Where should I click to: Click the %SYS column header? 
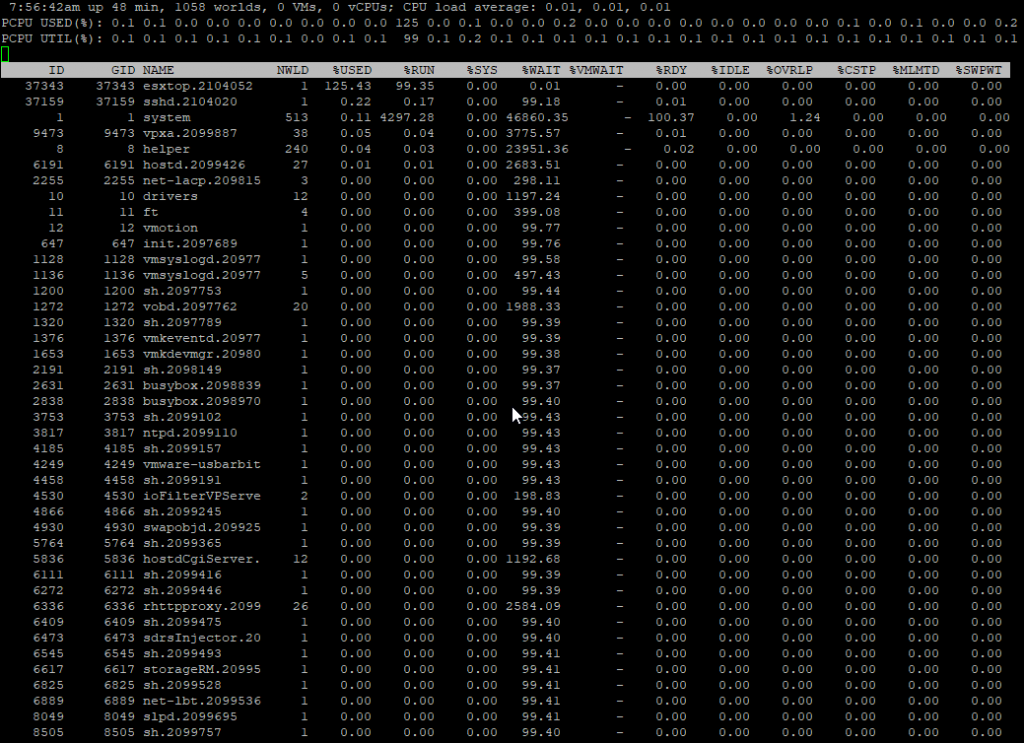(x=482, y=70)
